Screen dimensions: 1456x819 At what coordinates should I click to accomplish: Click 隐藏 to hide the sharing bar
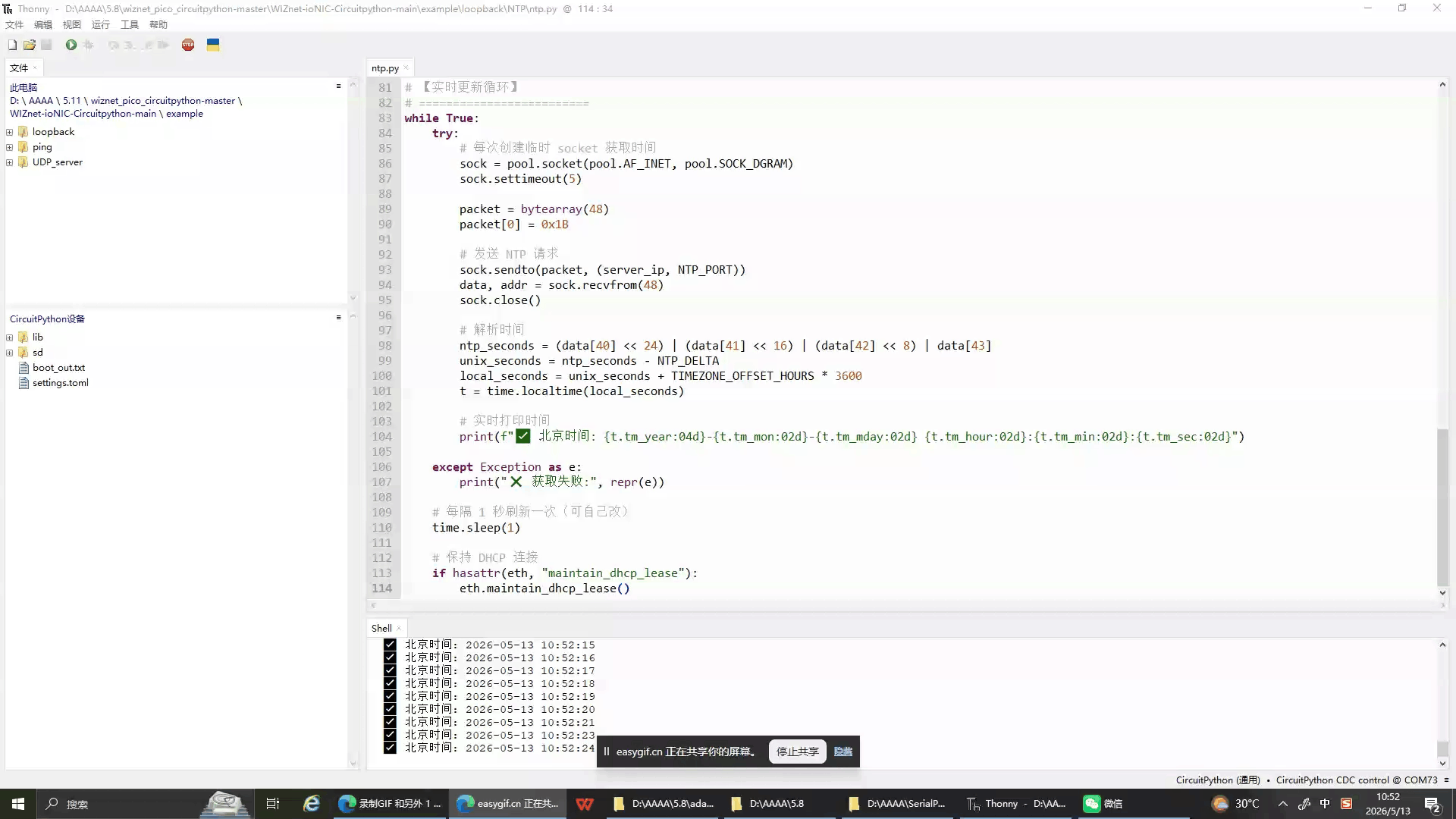click(x=843, y=752)
